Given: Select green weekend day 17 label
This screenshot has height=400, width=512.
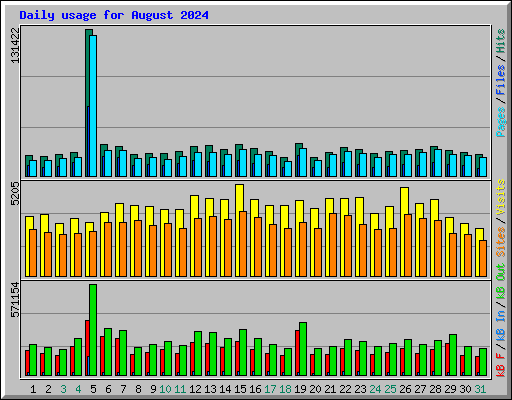Looking at the screenshot, I should click(x=270, y=389).
